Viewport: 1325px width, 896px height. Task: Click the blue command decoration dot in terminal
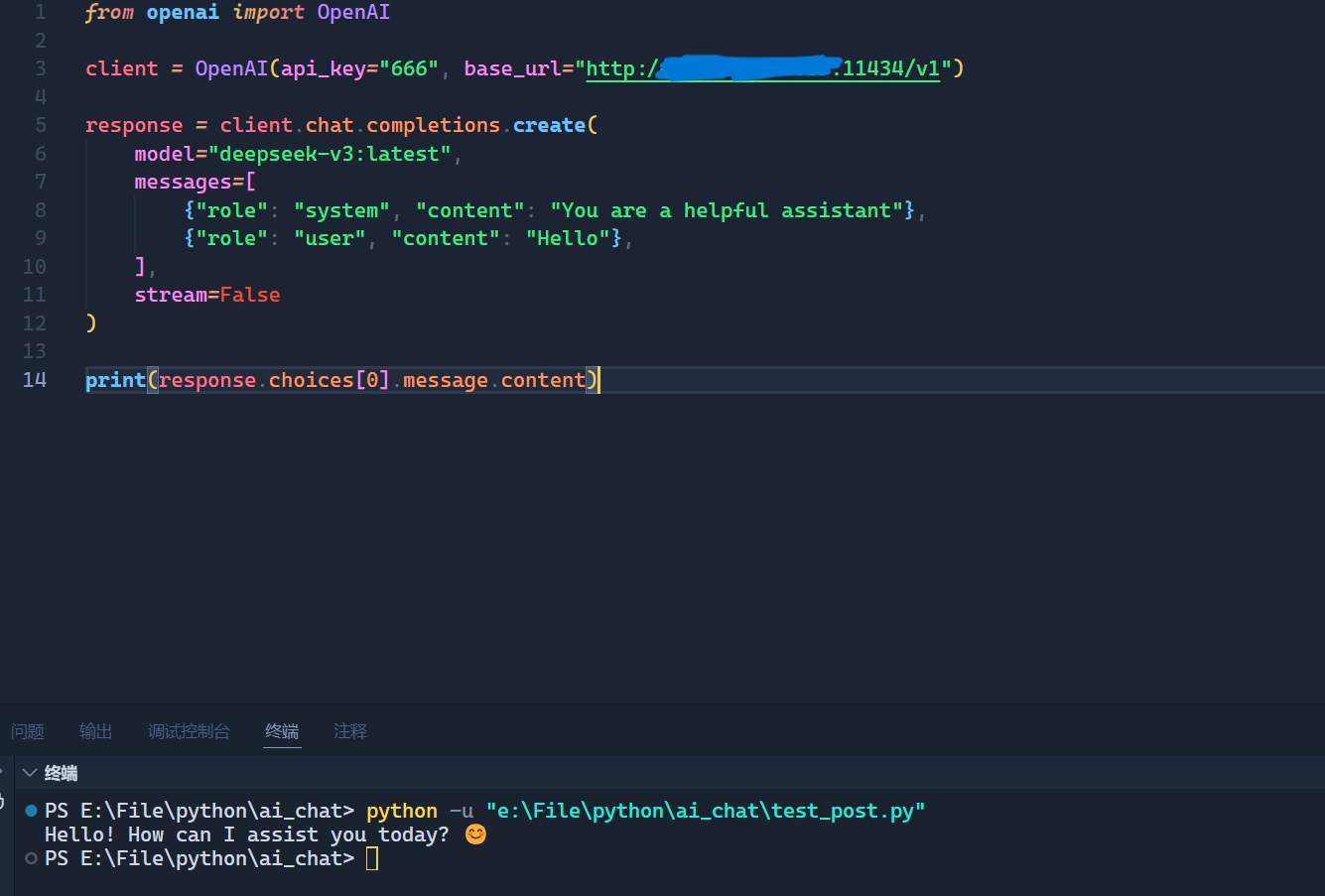[30, 810]
